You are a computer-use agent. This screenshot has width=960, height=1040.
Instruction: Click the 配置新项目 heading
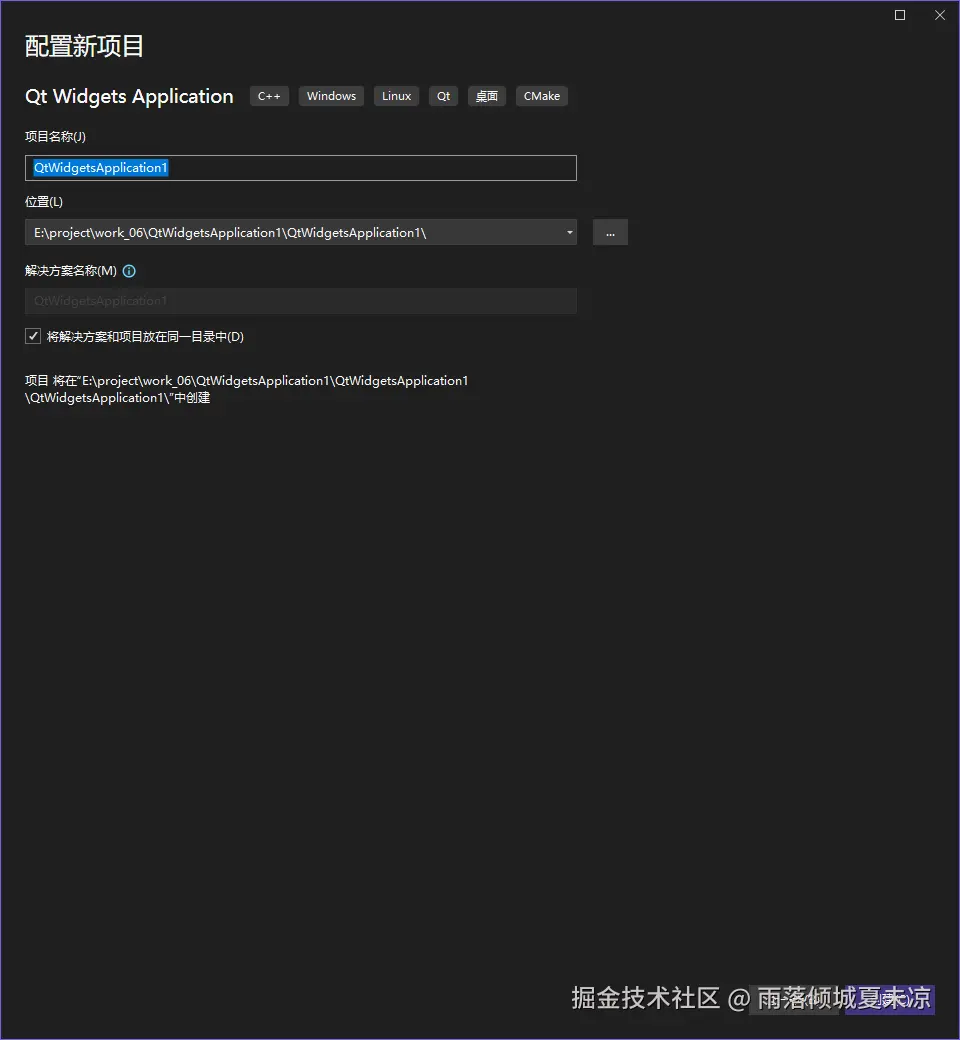[84, 46]
